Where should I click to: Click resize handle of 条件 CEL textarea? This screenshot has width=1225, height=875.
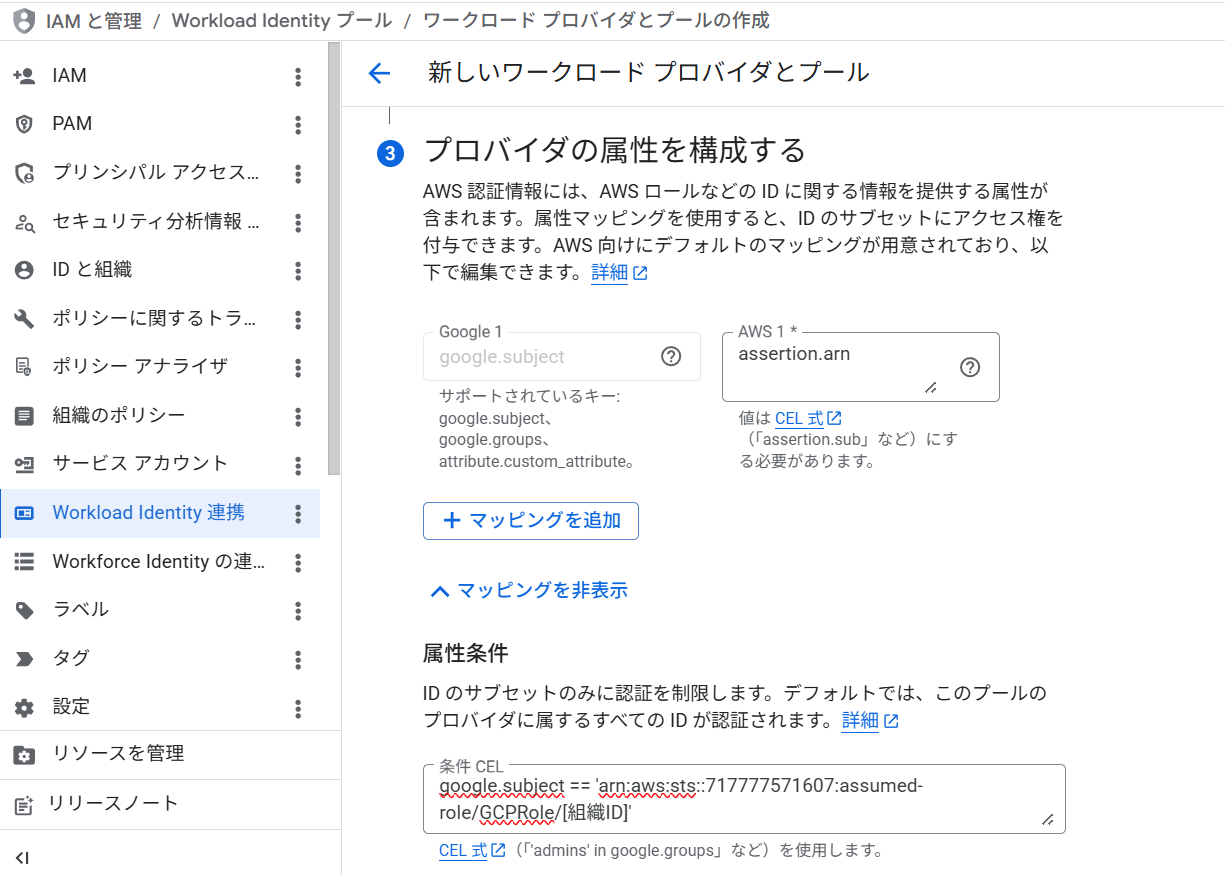pos(1047,820)
